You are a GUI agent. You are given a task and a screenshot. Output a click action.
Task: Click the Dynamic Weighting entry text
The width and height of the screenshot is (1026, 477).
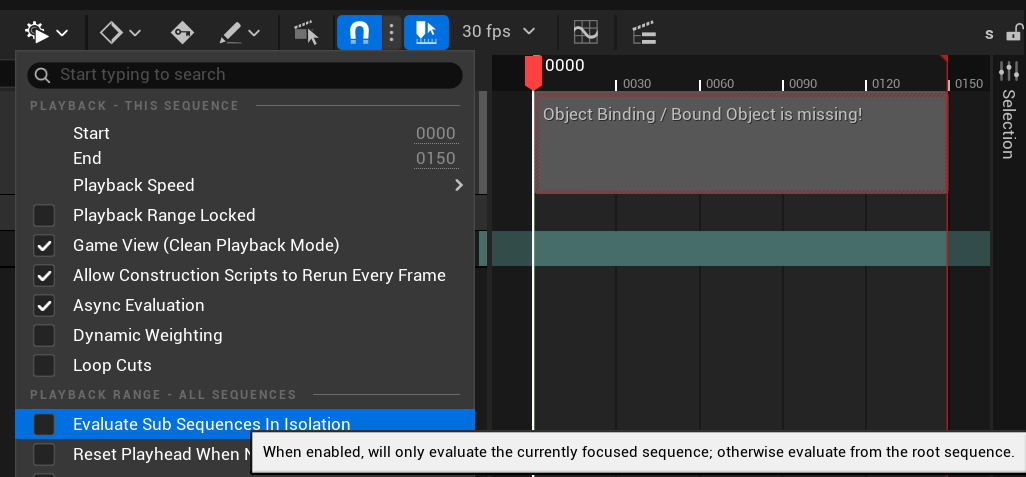pyautogui.click(x=148, y=336)
